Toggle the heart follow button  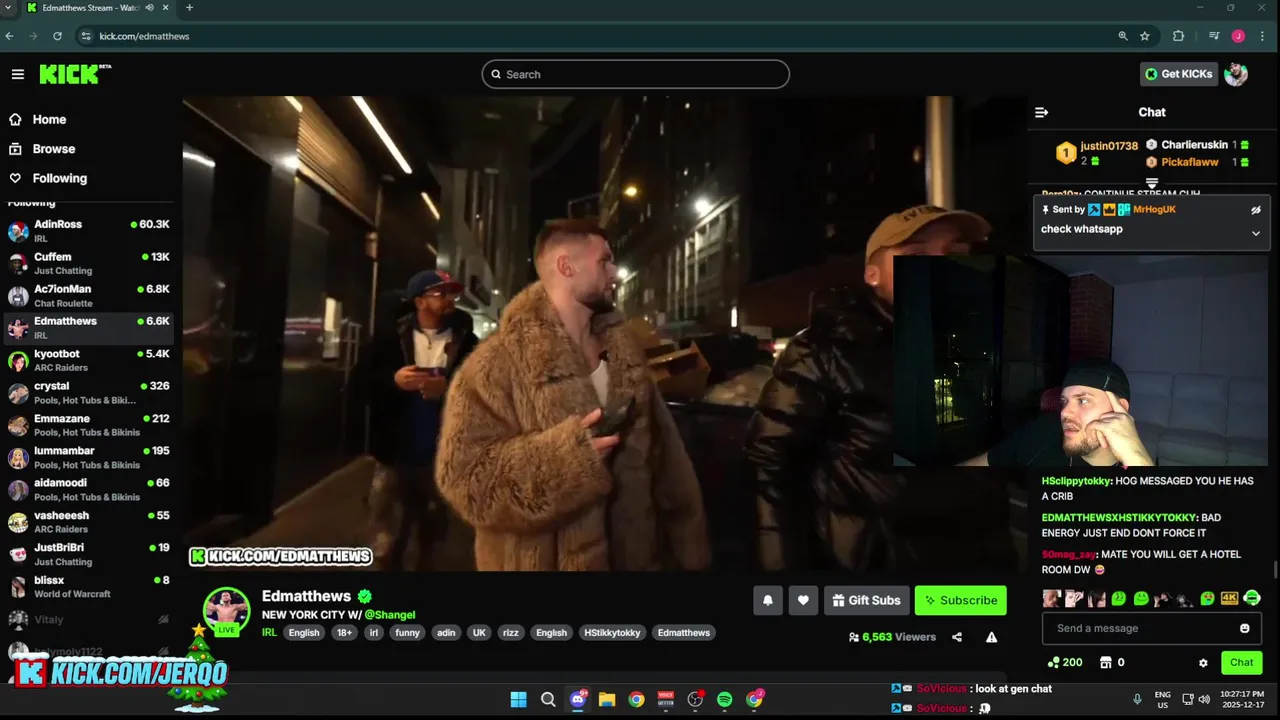point(803,600)
